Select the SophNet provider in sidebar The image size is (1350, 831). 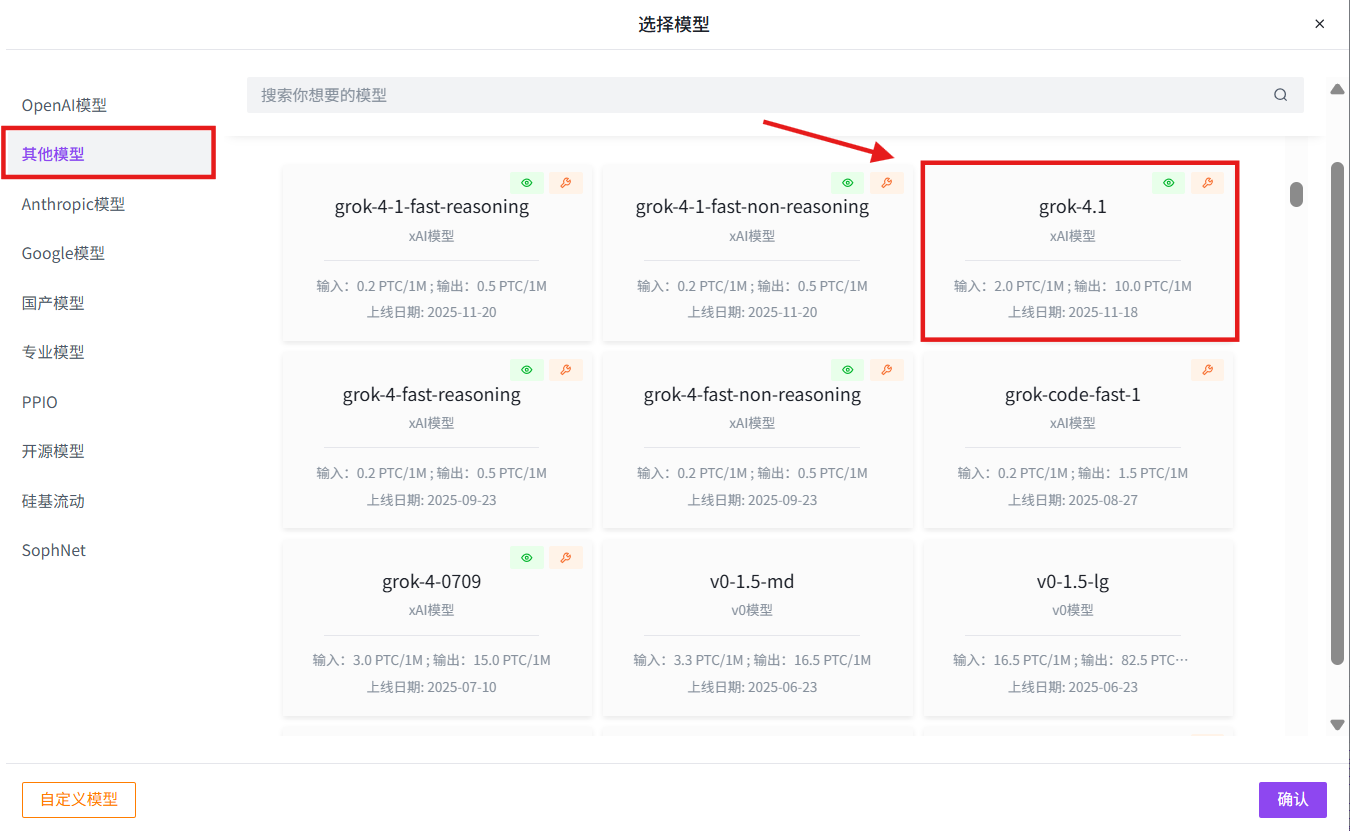coord(53,549)
